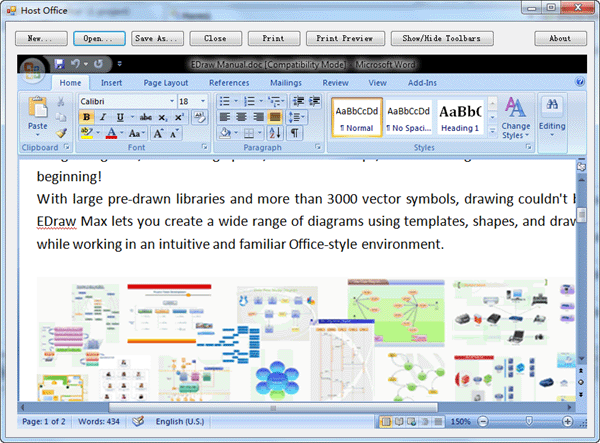
Task: Customize Quick Access Toolbar dropdown arrow
Action: 119,64
